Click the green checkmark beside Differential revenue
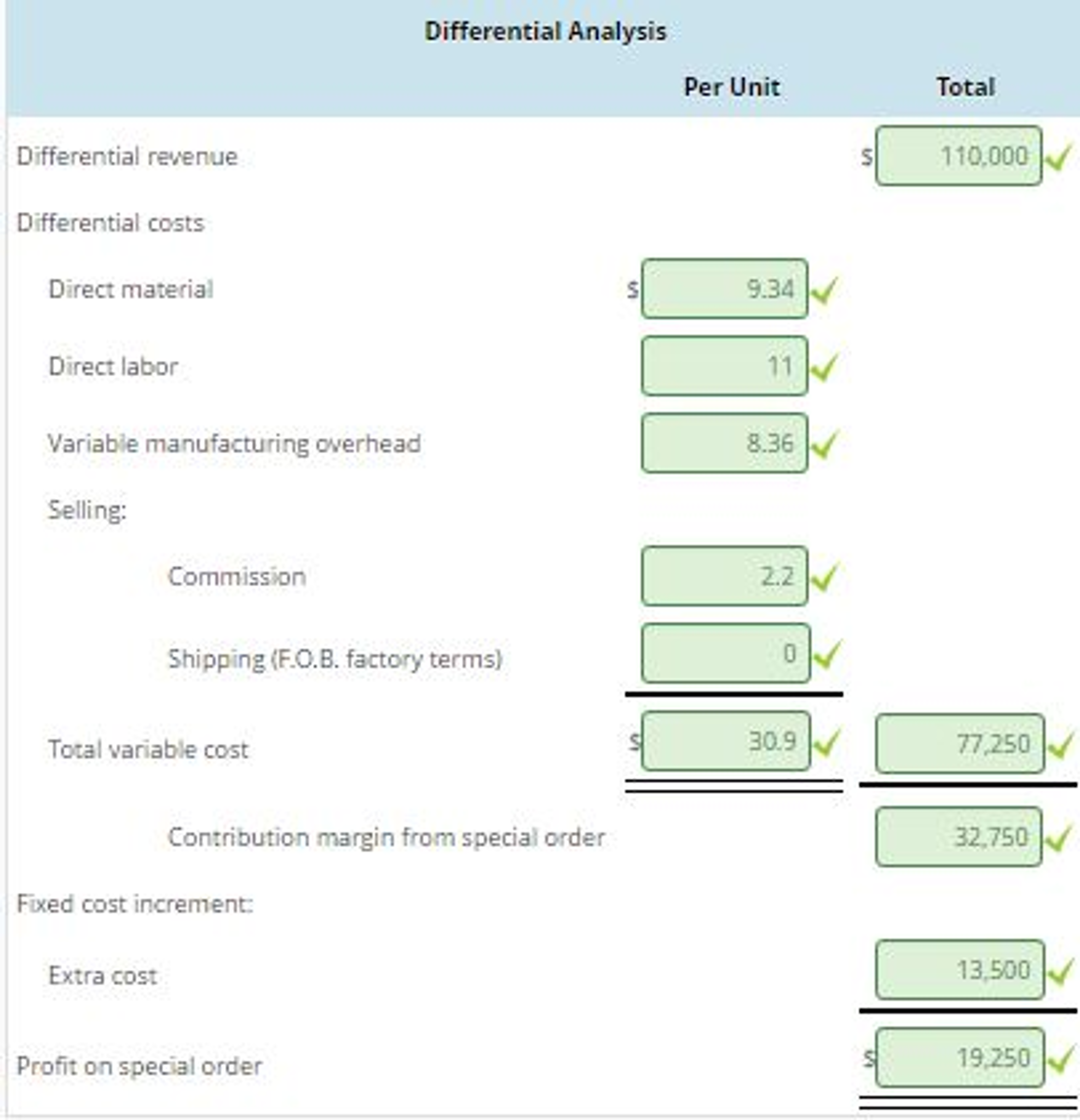 (1058, 158)
